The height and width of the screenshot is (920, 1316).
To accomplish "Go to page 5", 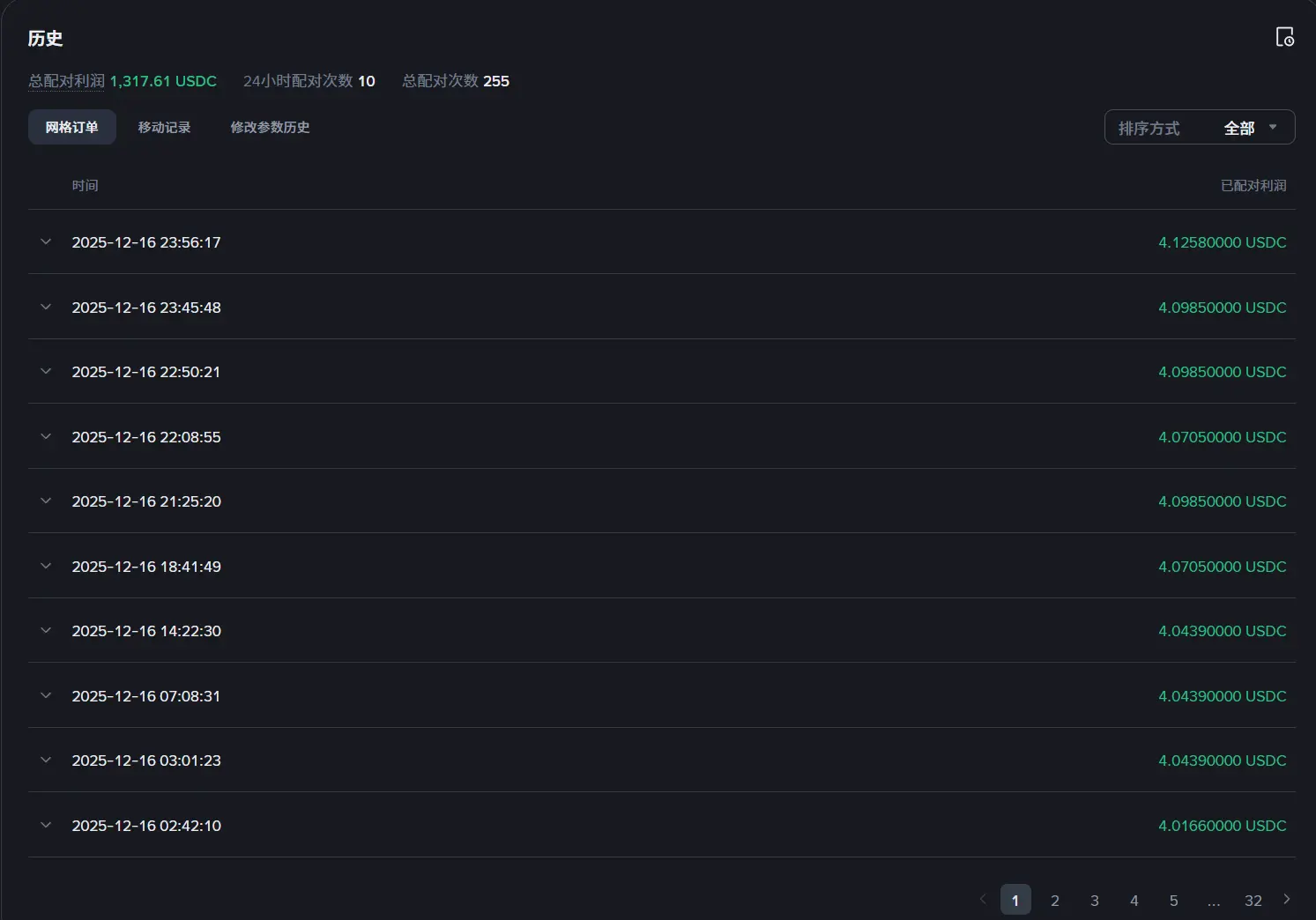I will [1173, 900].
